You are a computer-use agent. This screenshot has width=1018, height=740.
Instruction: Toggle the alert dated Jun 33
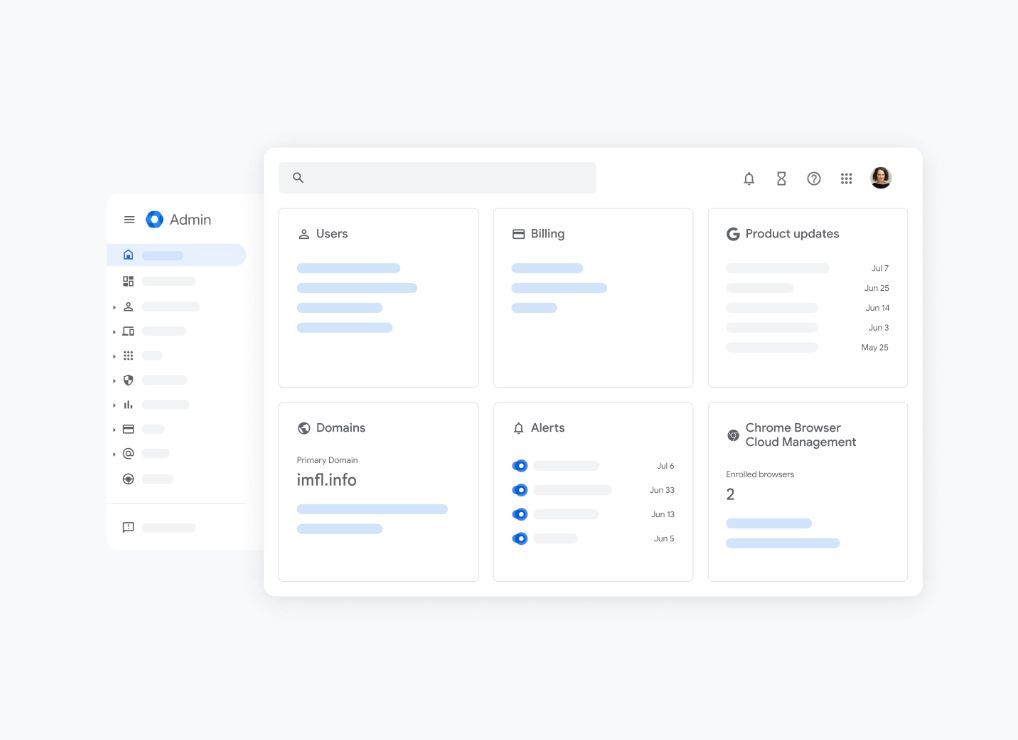519,490
